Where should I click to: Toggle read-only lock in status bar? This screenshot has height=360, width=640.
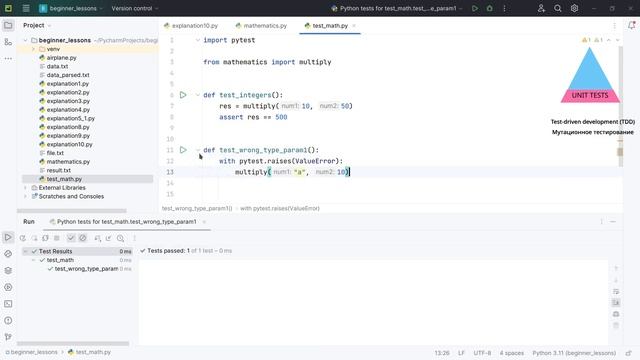629,353
